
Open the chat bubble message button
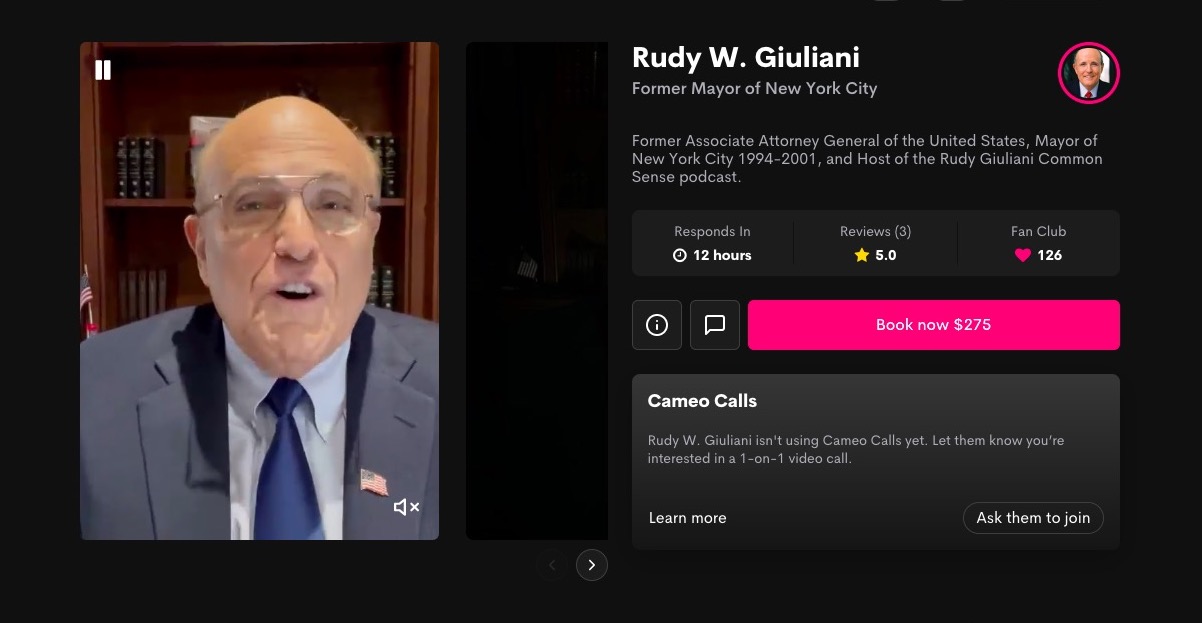tap(715, 325)
